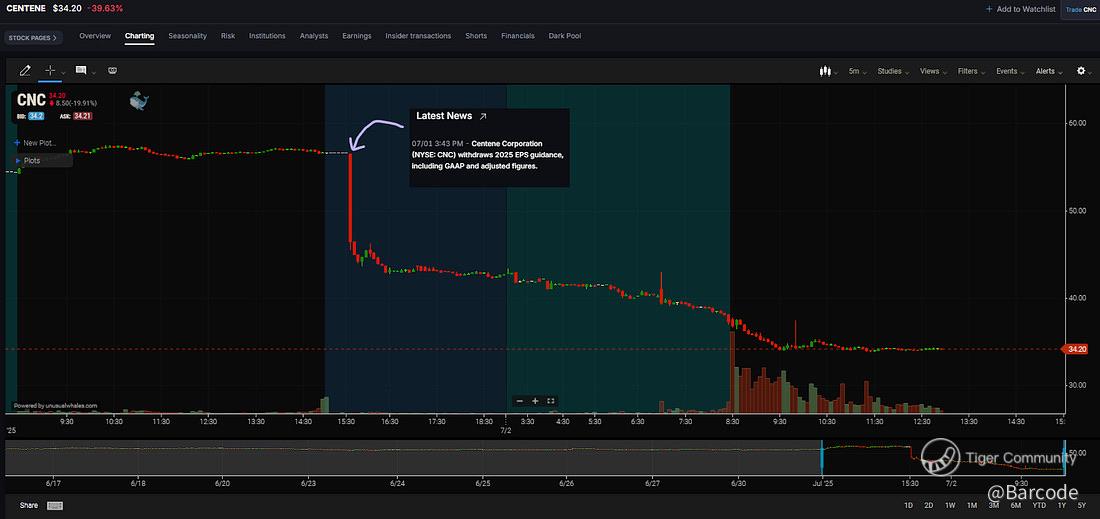Select the pencil drawing tool
Image resolution: width=1100 pixels, height=519 pixels.
click(x=25, y=71)
